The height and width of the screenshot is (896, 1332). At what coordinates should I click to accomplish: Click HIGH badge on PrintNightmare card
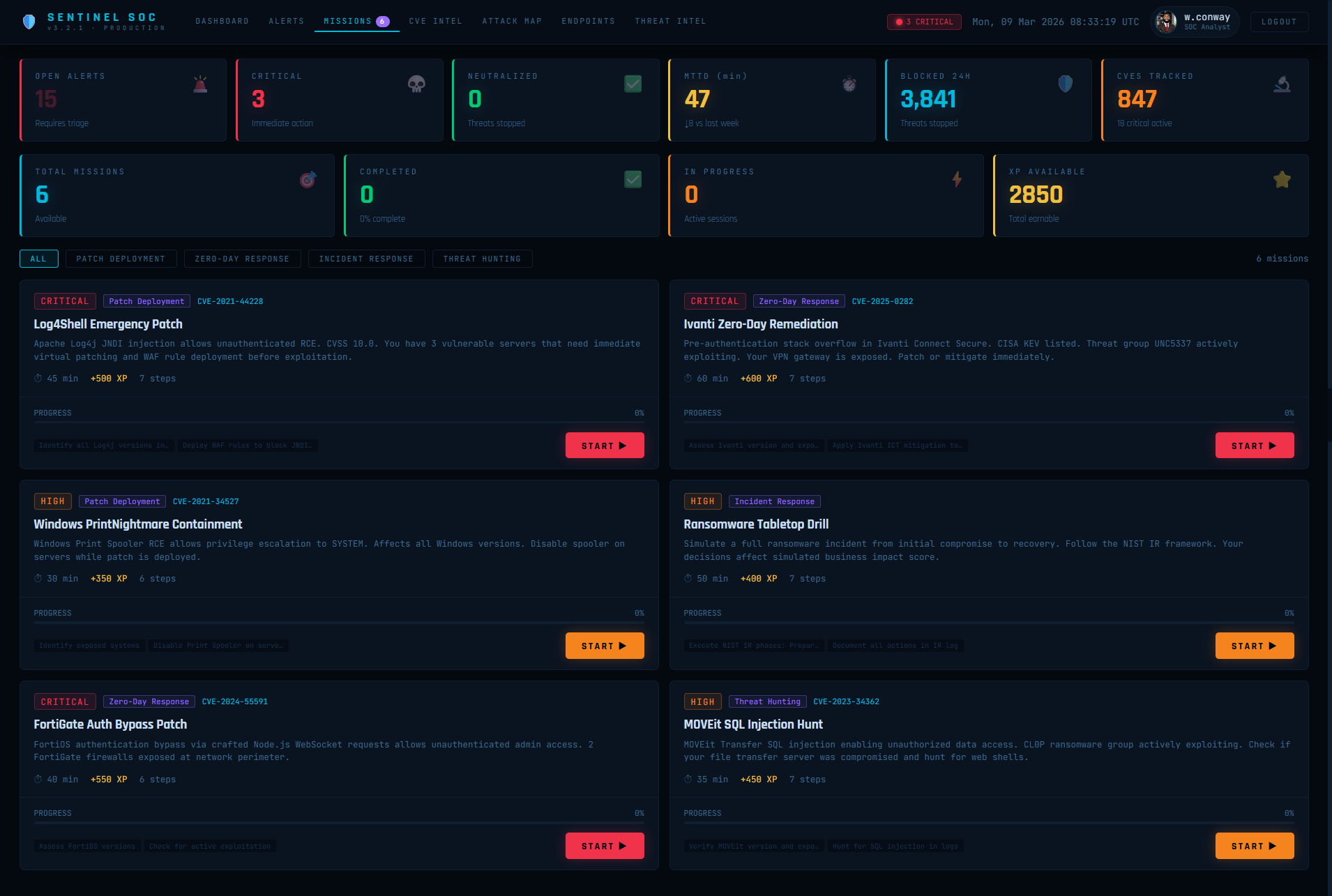coord(52,501)
